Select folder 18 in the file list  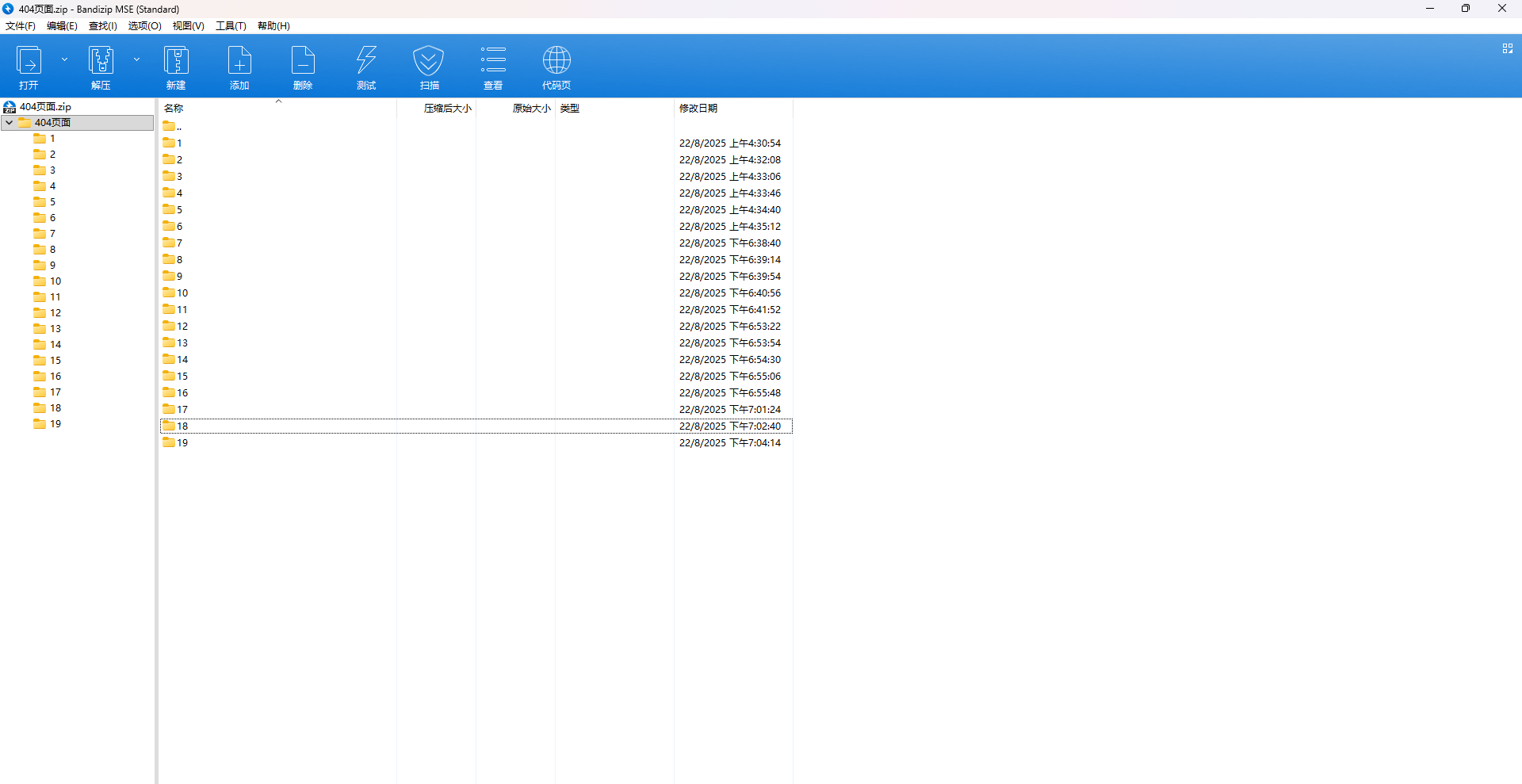click(476, 426)
